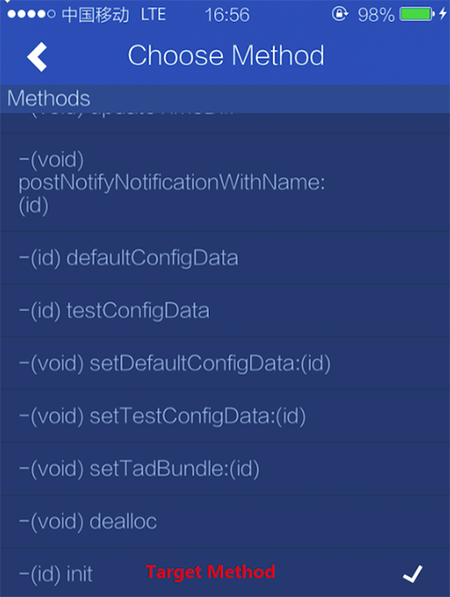Image resolution: width=450 pixels, height=597 pixels.
Task: Tap the checkmark beside init
Action: coord(412,573)
